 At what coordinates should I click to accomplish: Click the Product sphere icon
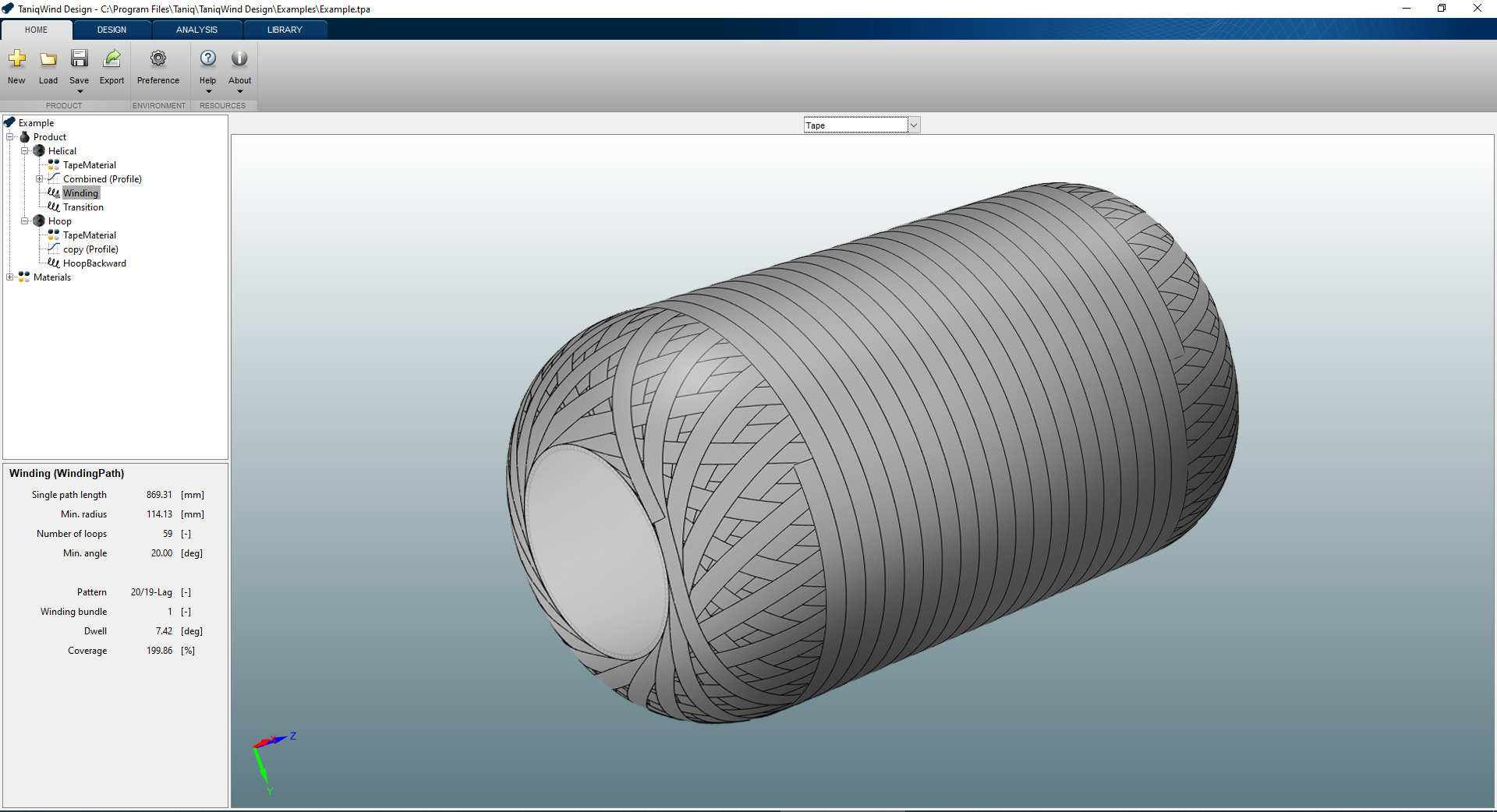click(24, 136)
